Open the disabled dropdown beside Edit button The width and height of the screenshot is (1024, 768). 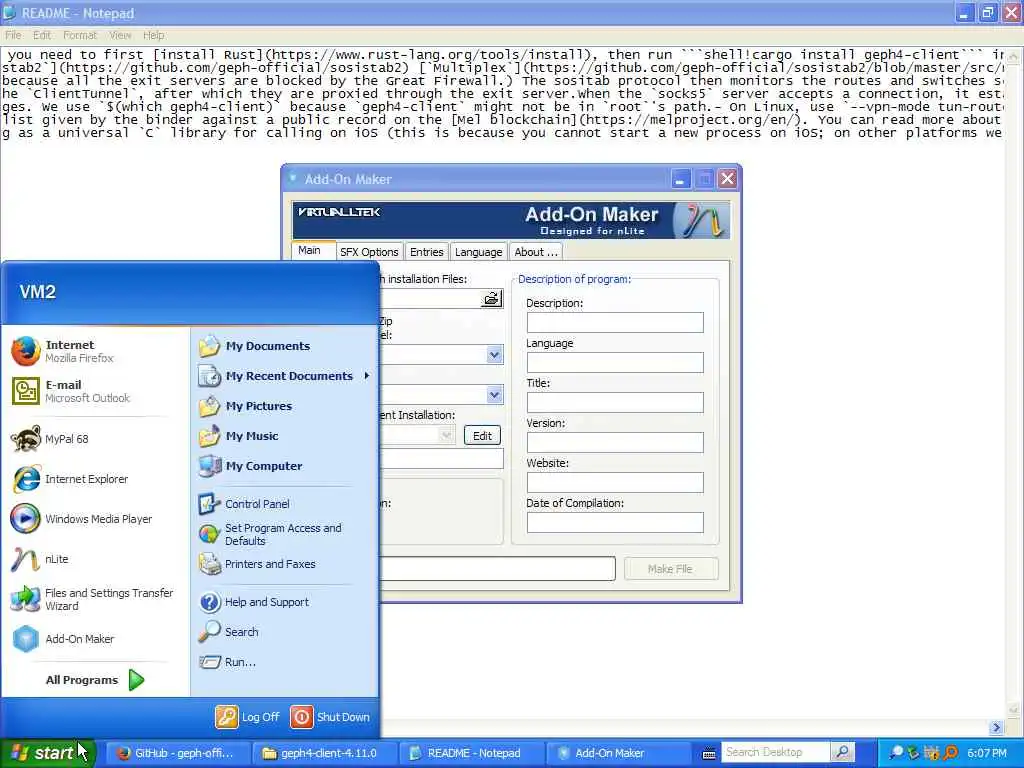[446, 435]
